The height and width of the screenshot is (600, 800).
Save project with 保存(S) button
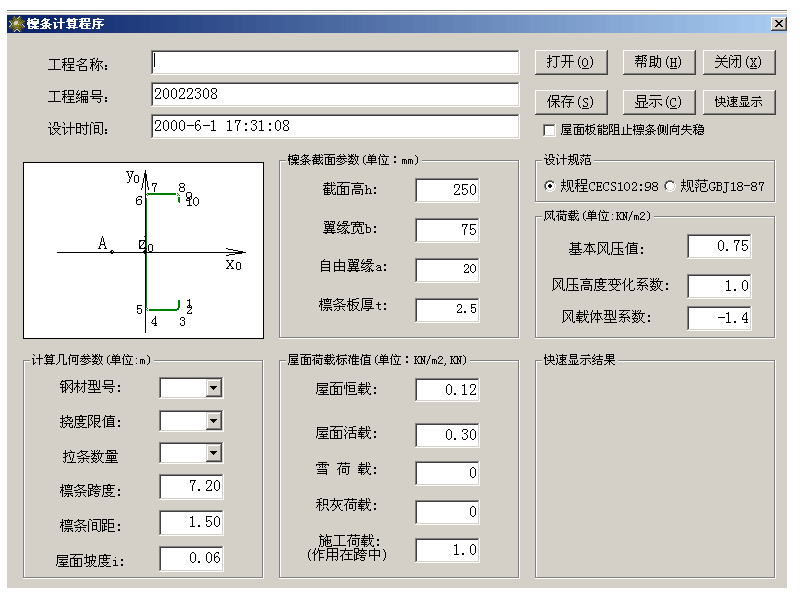click(571, 102)
